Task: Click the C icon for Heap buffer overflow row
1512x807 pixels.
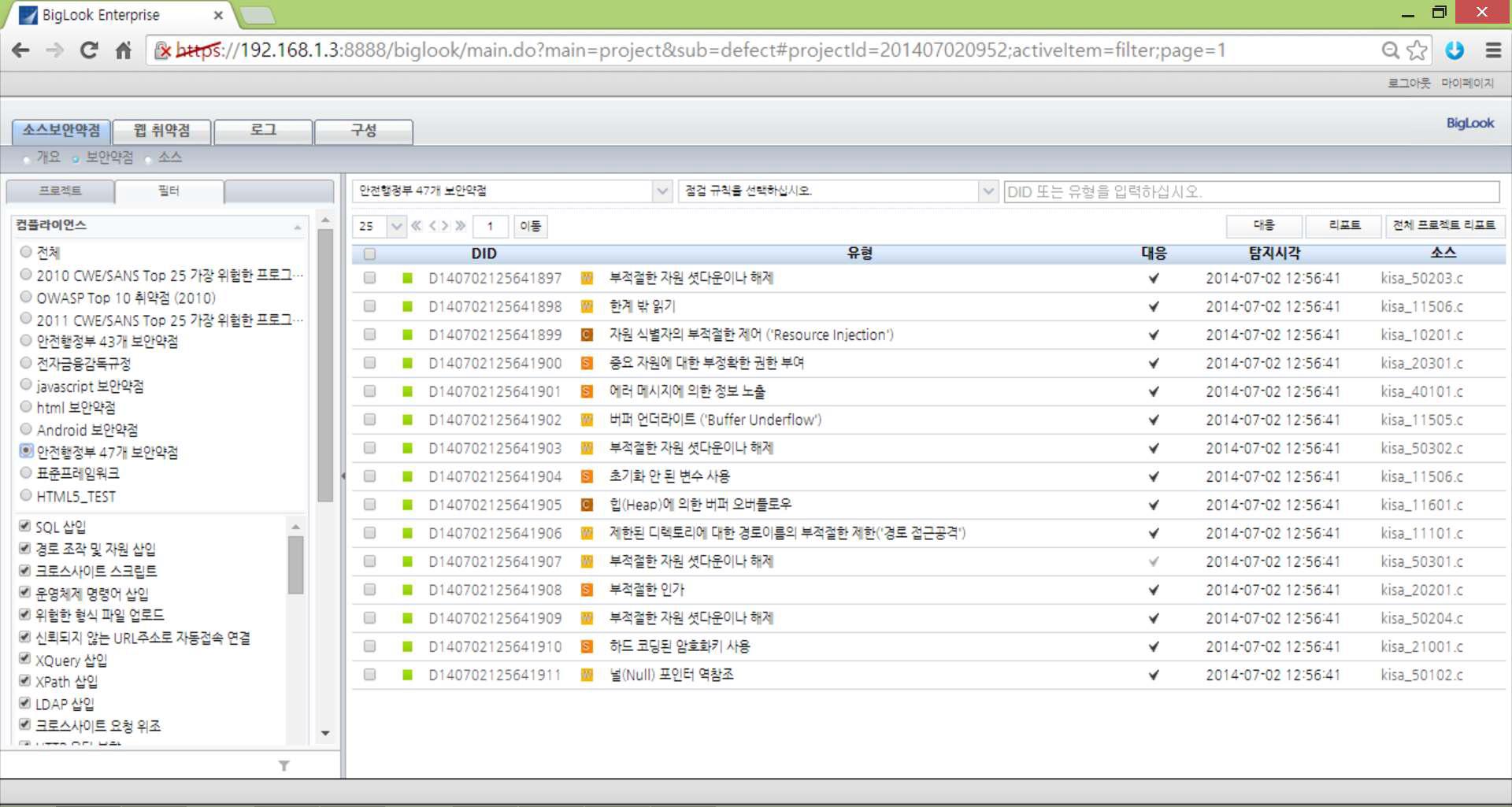Action: 587,505
